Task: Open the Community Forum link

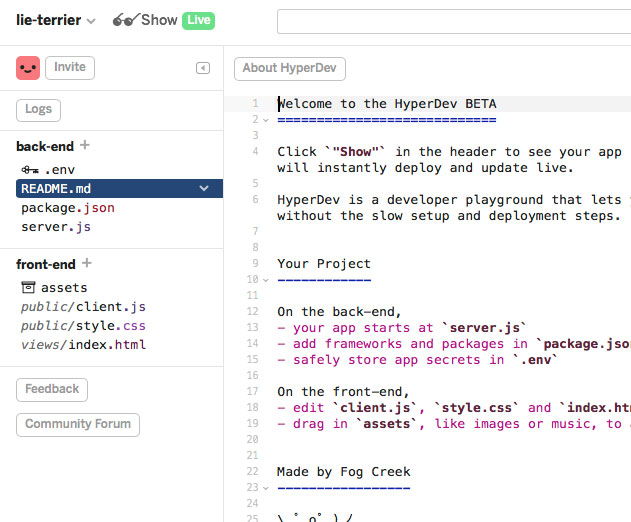Action: click(78, 425)
